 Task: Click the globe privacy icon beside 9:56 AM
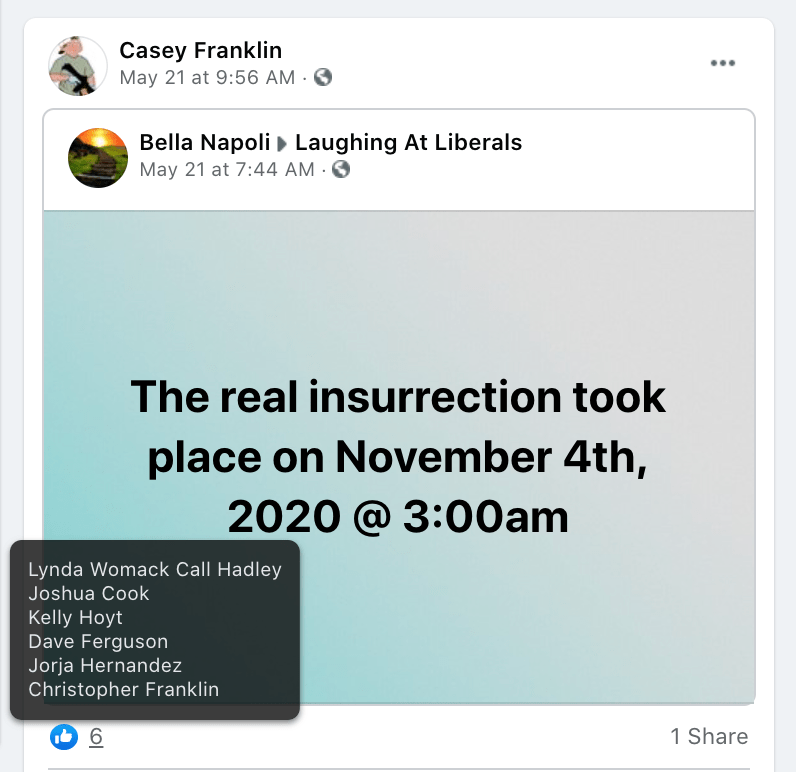pos(323,77)
